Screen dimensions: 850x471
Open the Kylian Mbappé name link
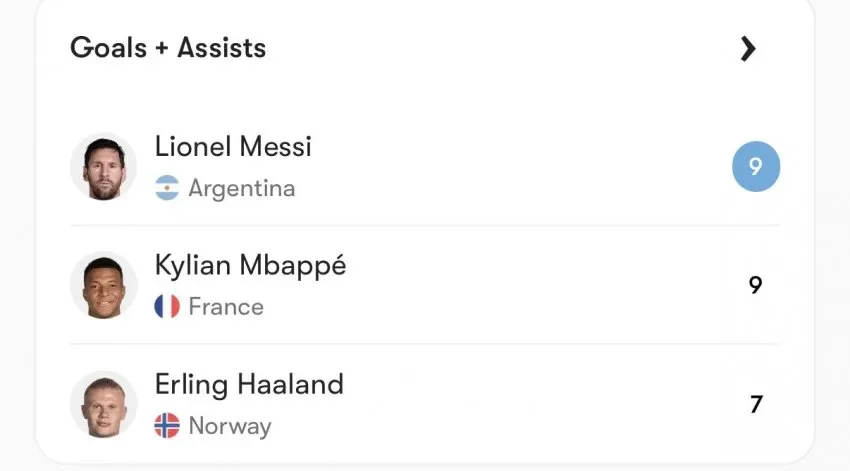tap(250, 266)
